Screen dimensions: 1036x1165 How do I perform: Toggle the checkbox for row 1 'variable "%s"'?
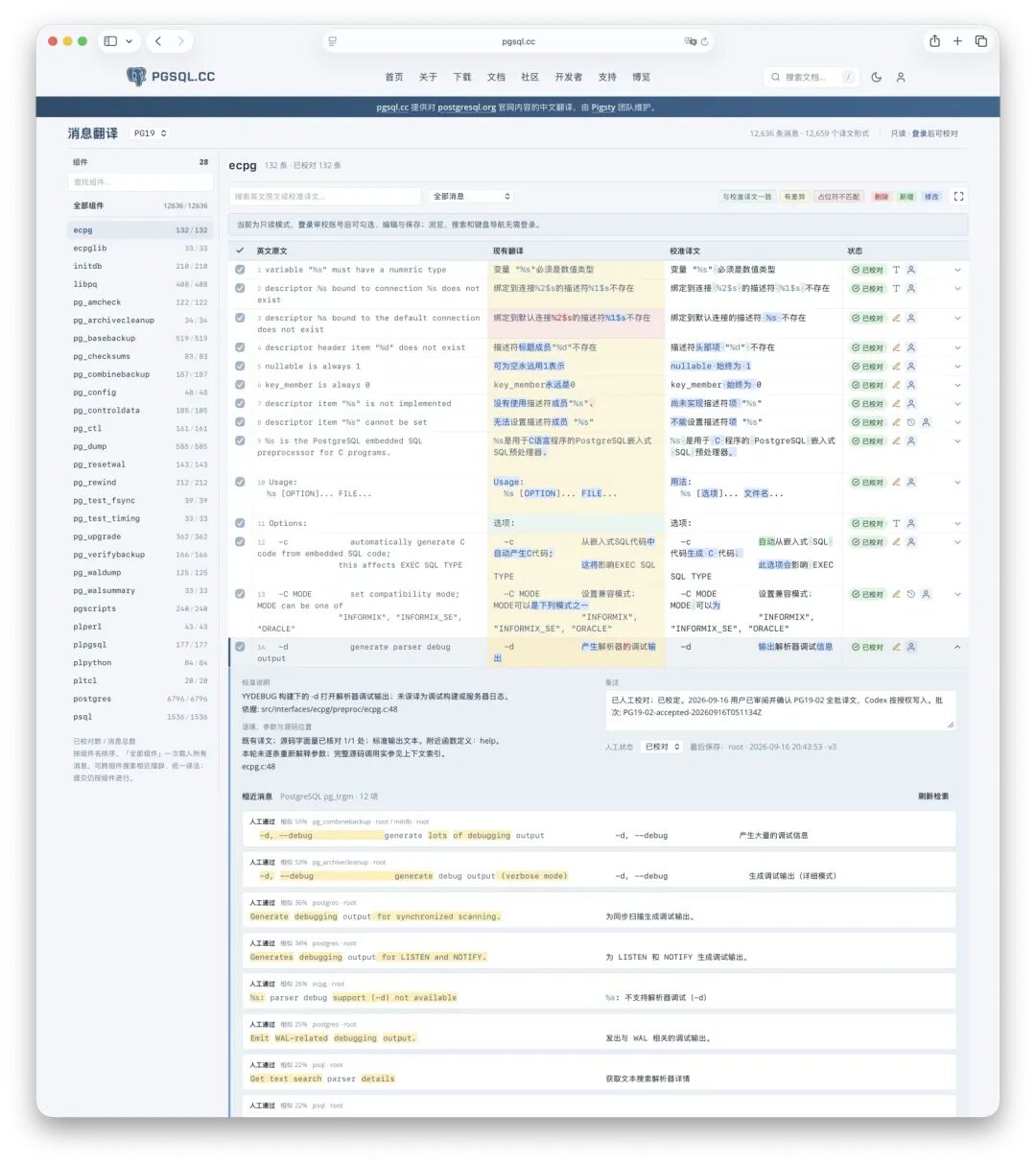coord(240,270)
